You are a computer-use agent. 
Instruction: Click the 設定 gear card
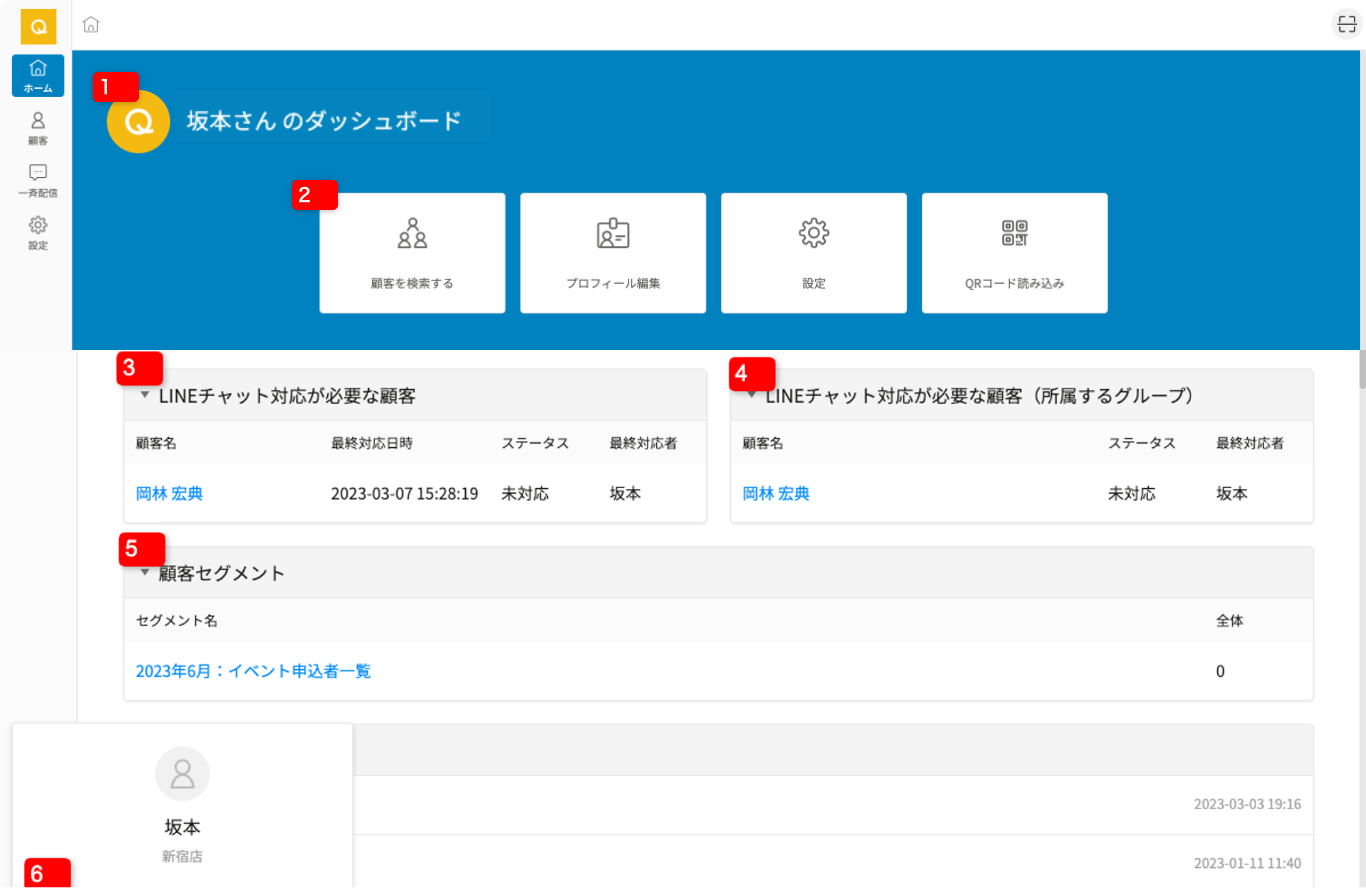(x=814, y=253)
